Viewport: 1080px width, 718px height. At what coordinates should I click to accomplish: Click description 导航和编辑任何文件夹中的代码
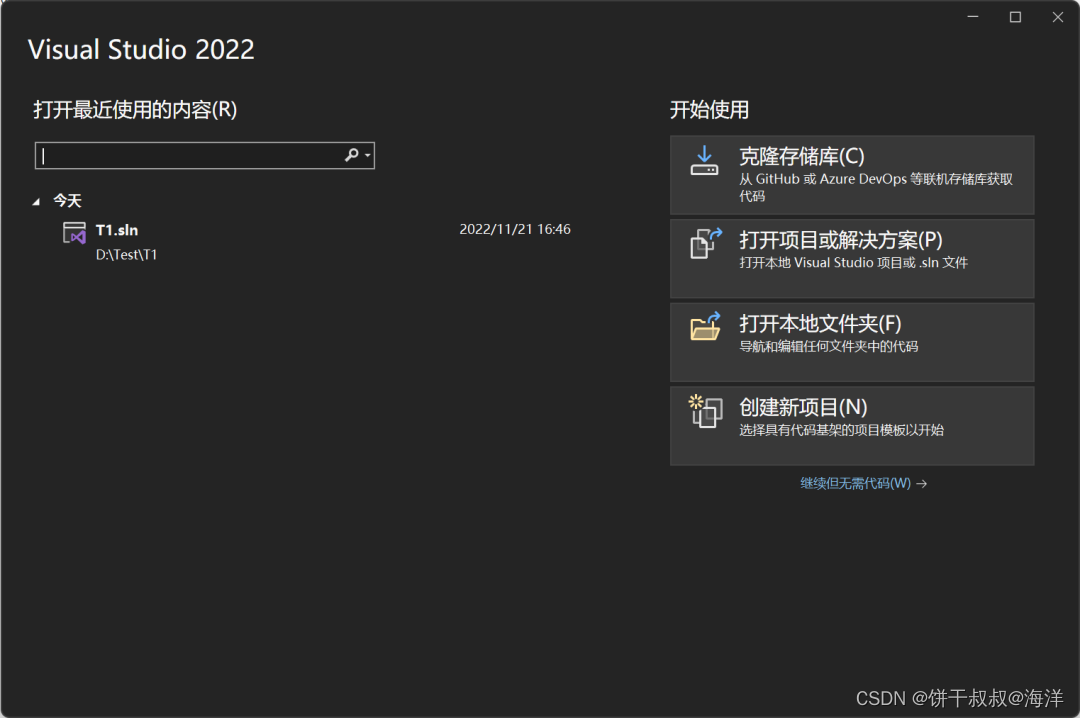tap(829, 346)
